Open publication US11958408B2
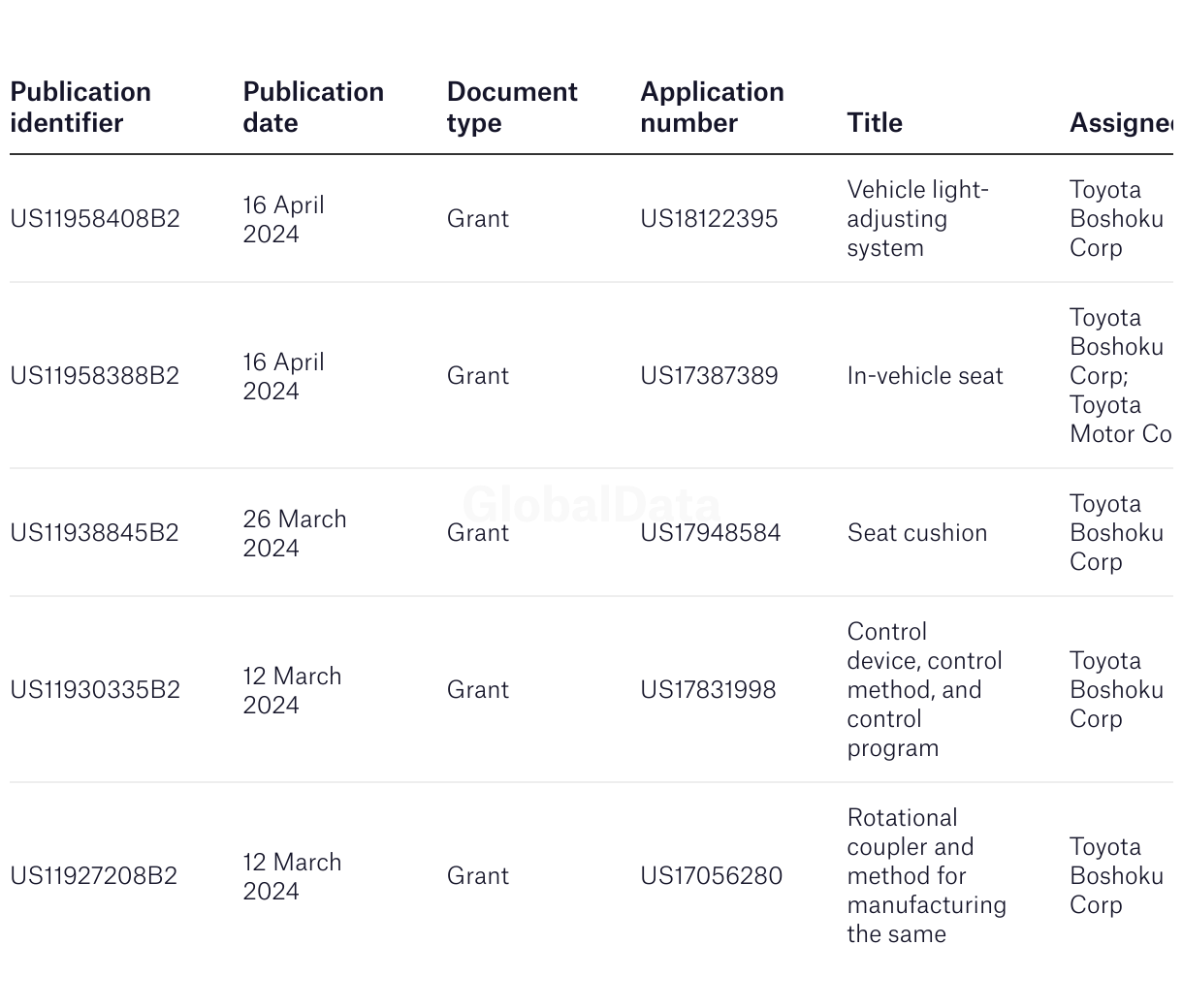 [95, 218]
